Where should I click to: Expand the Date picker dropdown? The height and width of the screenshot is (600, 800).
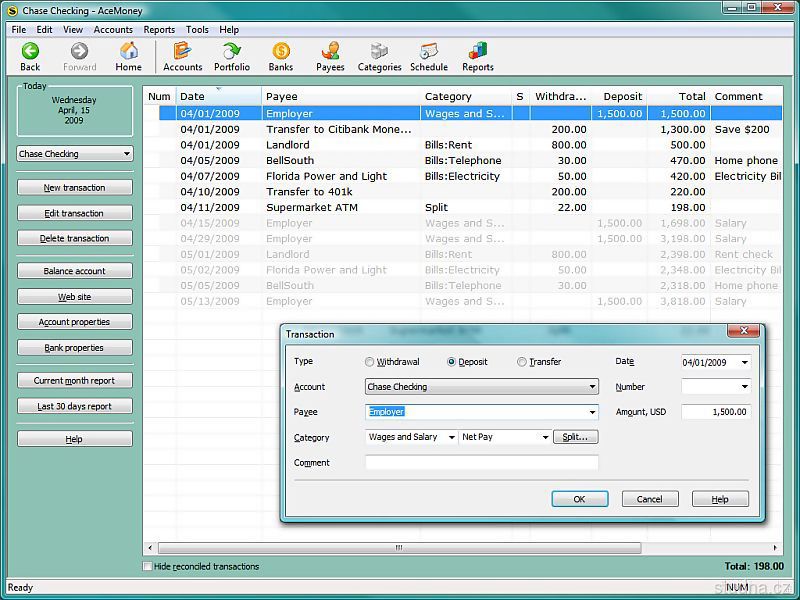pyautogui.click(x=745, y=362)
